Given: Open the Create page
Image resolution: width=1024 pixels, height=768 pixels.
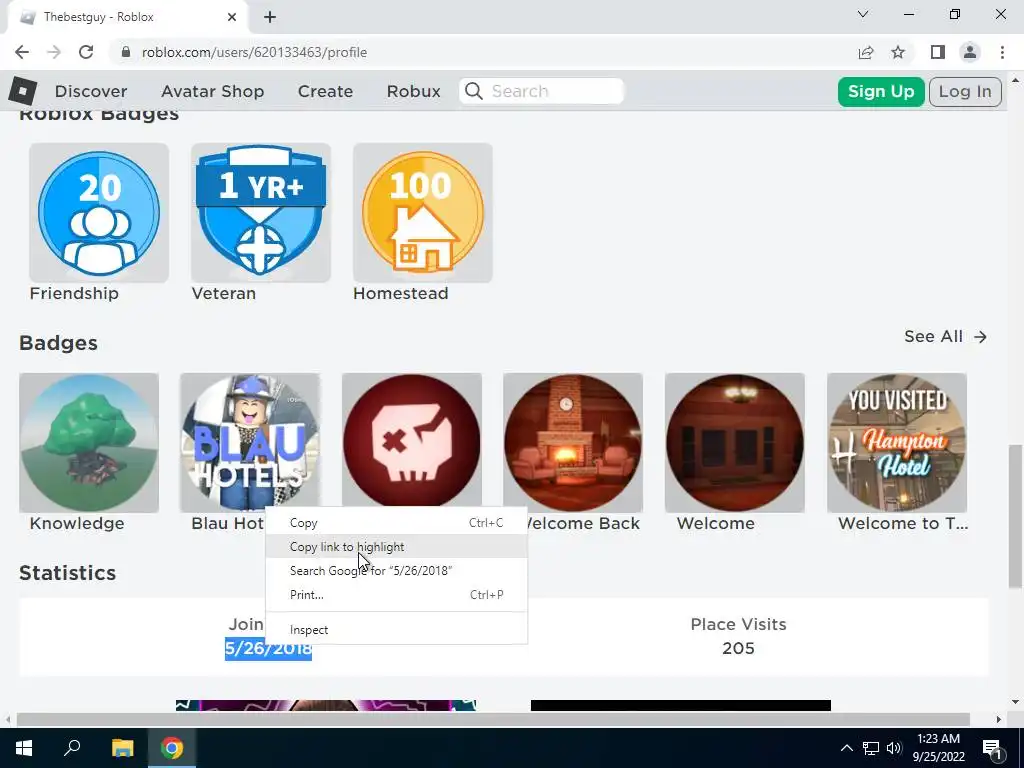Looking at the screenshot, I should pyautogui.click(x=325, y=91).
